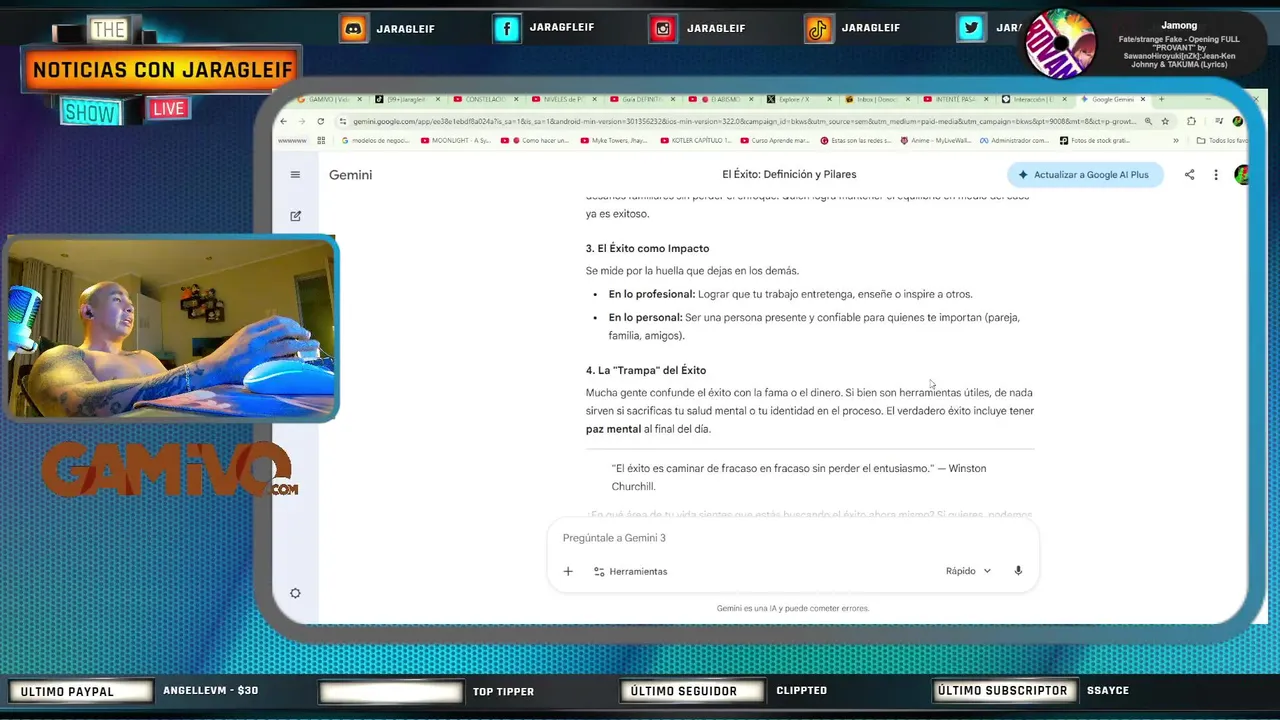Open the three-dot conversation options menu
The image size is (1280, 720).
click(x=1216, y=174)
